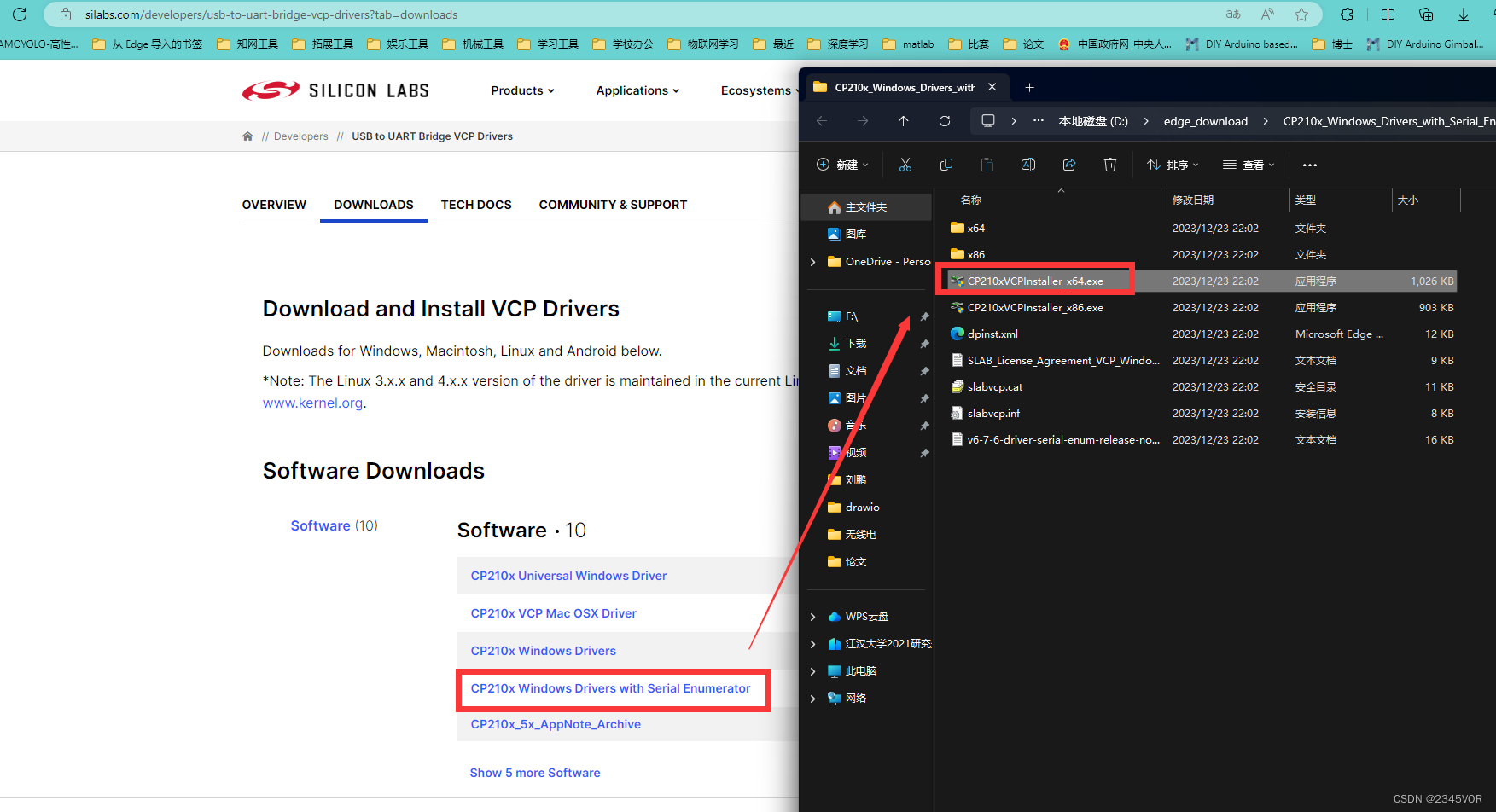Click edge_download in address path
Viewport: 1496px width, 812px height.
[1205, 121]
